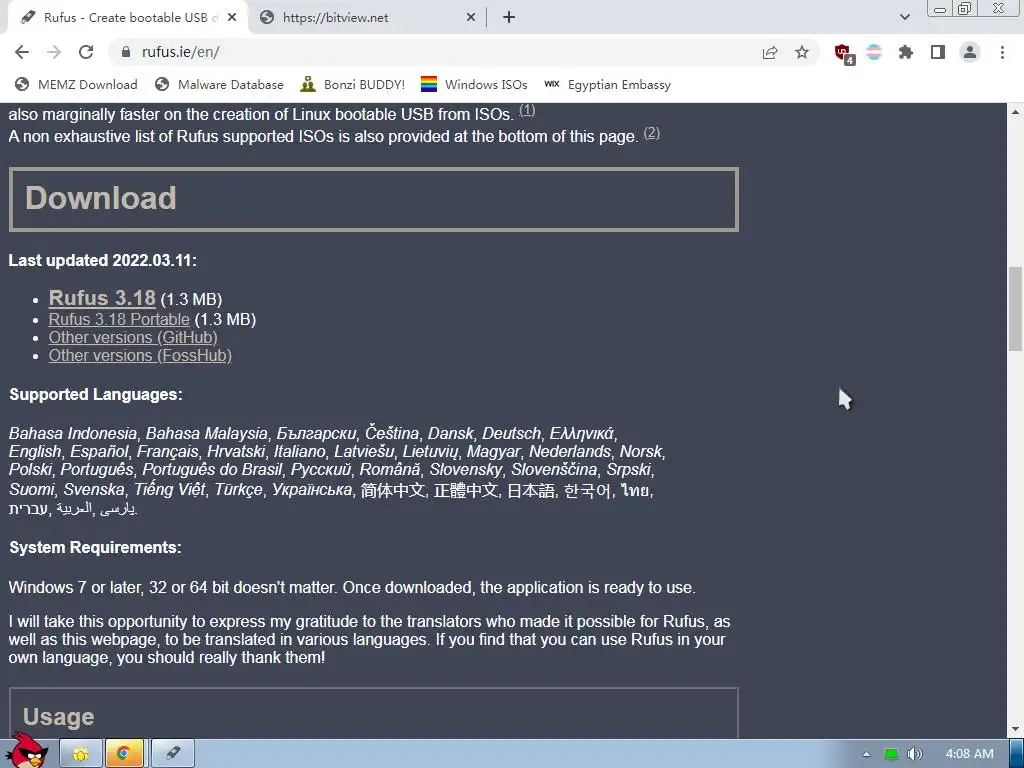Screen dimensions: 1024x768
Task: Open the user profile avatar
Action: [970, 52]
